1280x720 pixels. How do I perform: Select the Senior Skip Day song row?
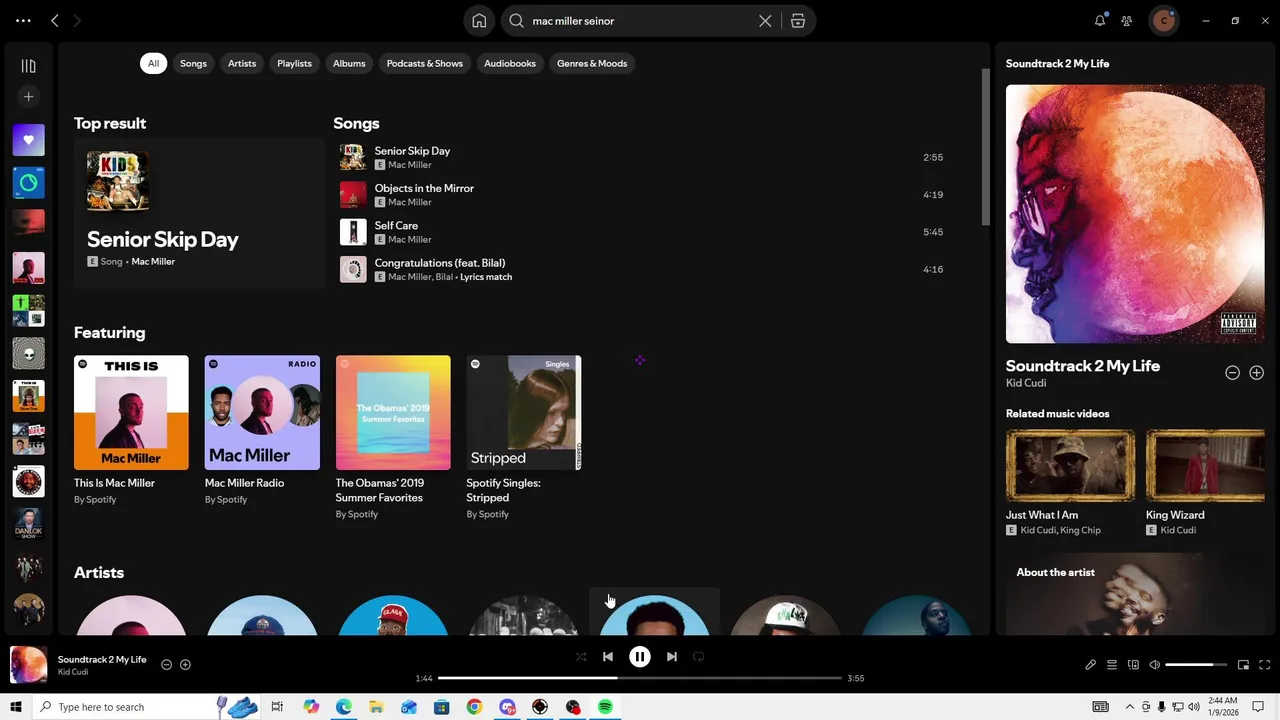click(x=642, y=157)
